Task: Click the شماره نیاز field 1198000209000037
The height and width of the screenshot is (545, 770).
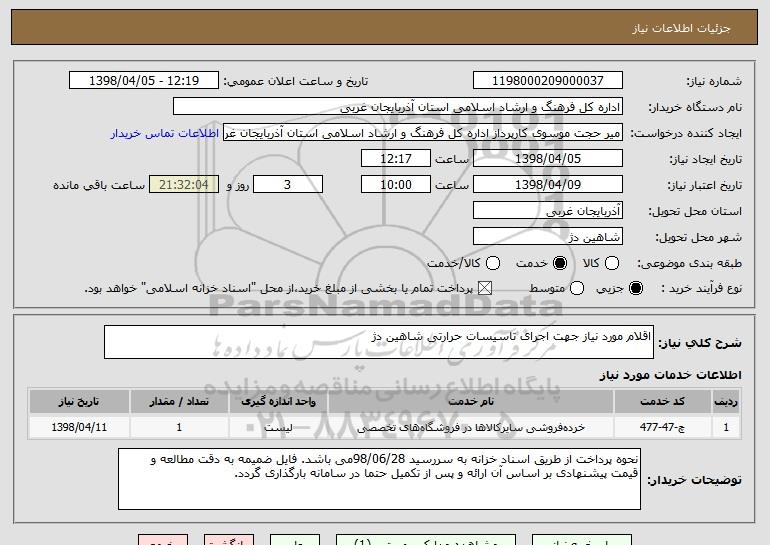Action: click(548, 81)
